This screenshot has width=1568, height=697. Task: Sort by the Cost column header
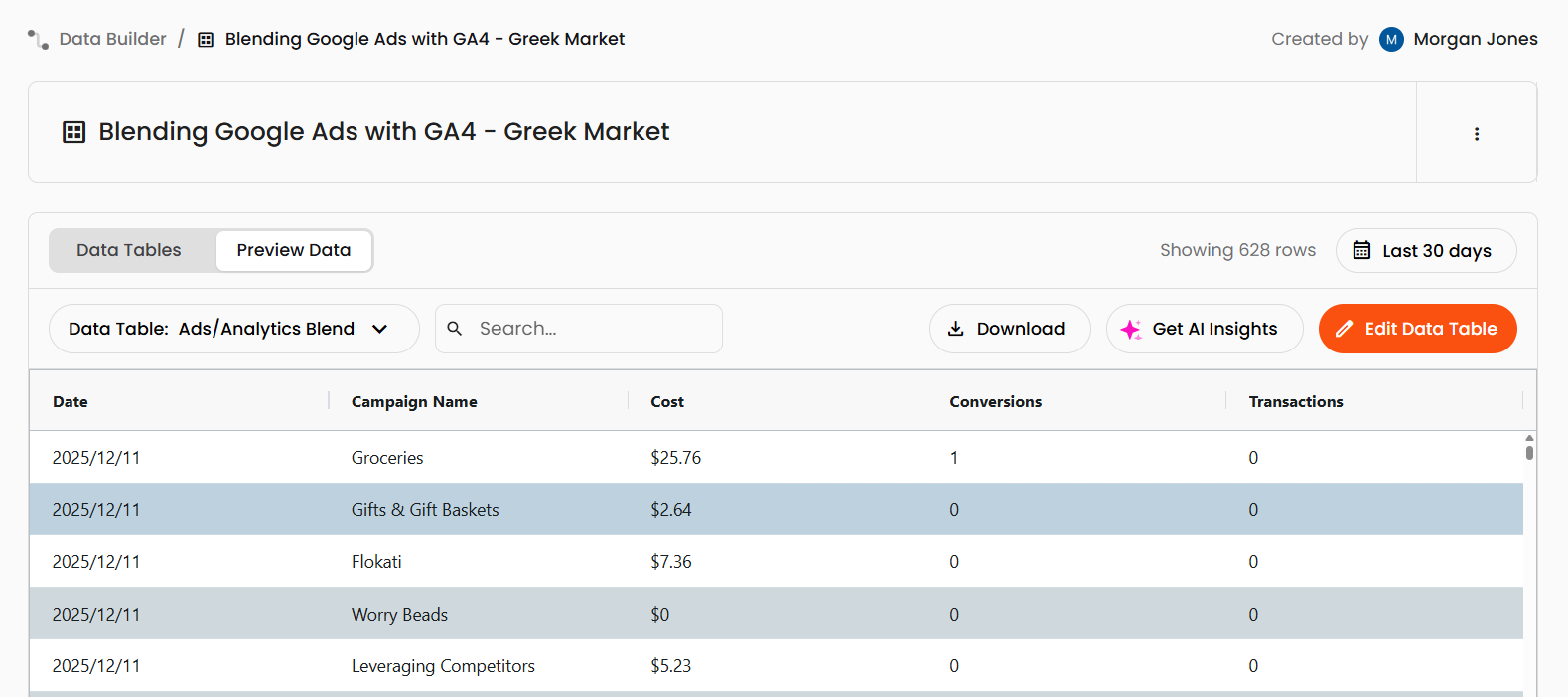(667, 401)
